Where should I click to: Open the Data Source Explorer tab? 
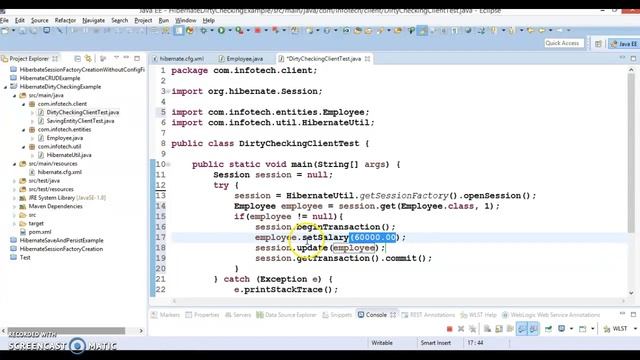pyautogui.click(x=287, y=315)
